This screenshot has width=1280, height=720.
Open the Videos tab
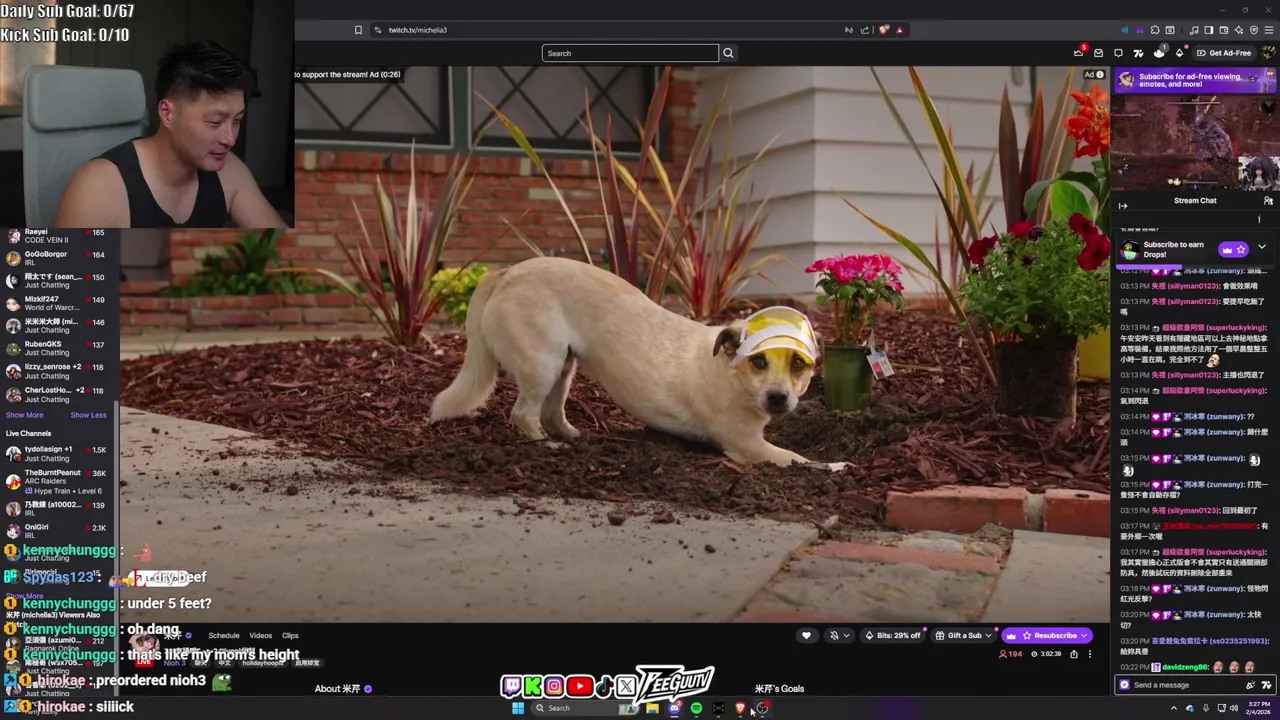[260, 636]
